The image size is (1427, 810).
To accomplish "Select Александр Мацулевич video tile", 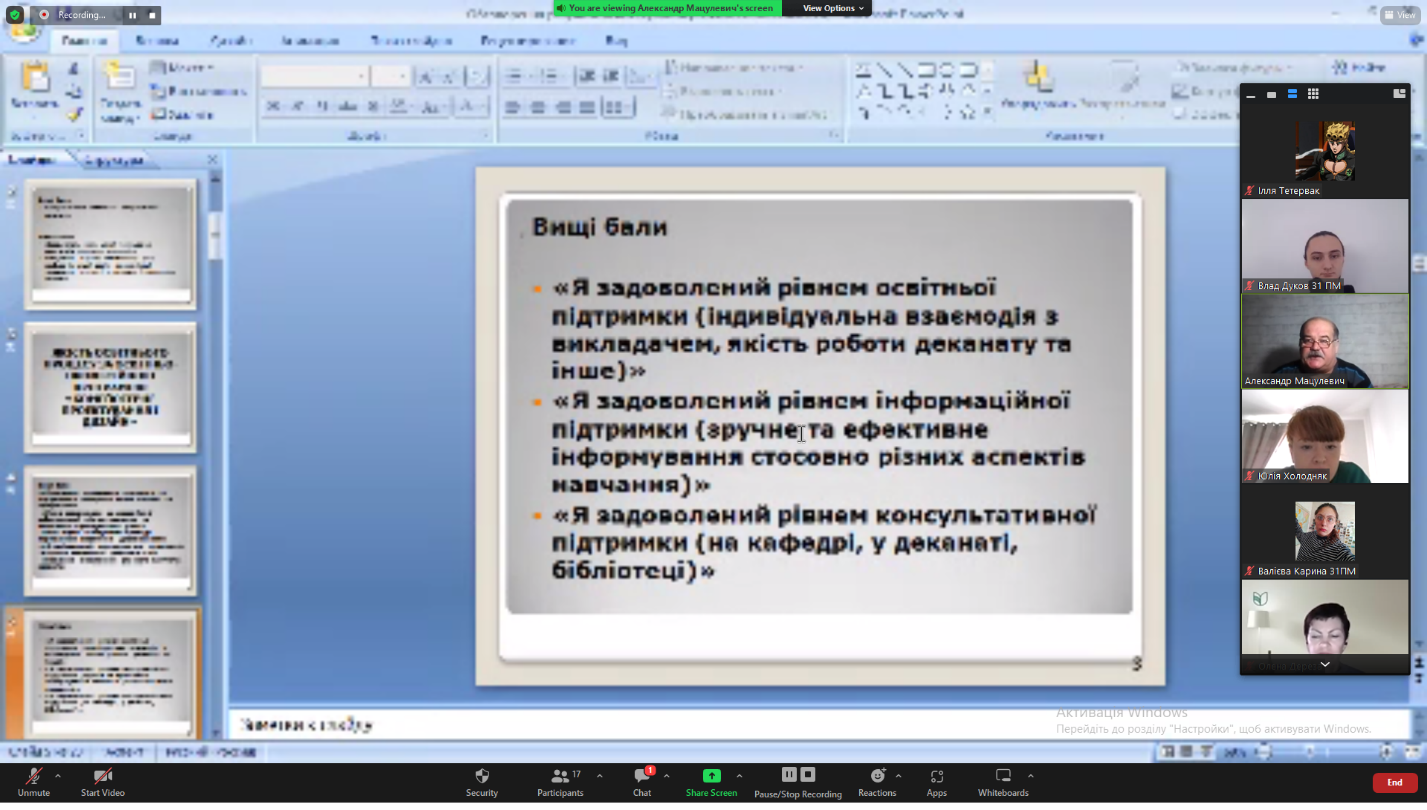I will click(x=1325, y=341).
